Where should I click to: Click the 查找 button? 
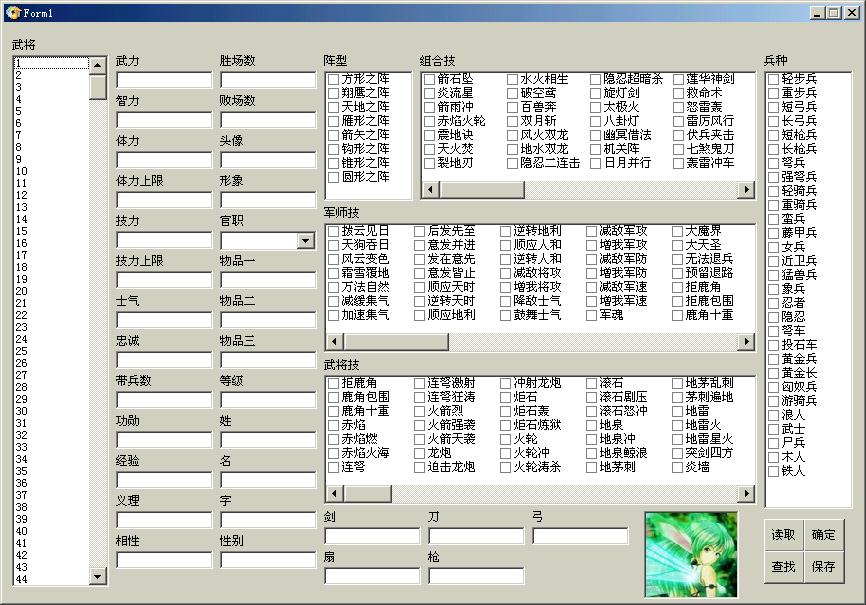pyautogui.click(x=784, y=567)
